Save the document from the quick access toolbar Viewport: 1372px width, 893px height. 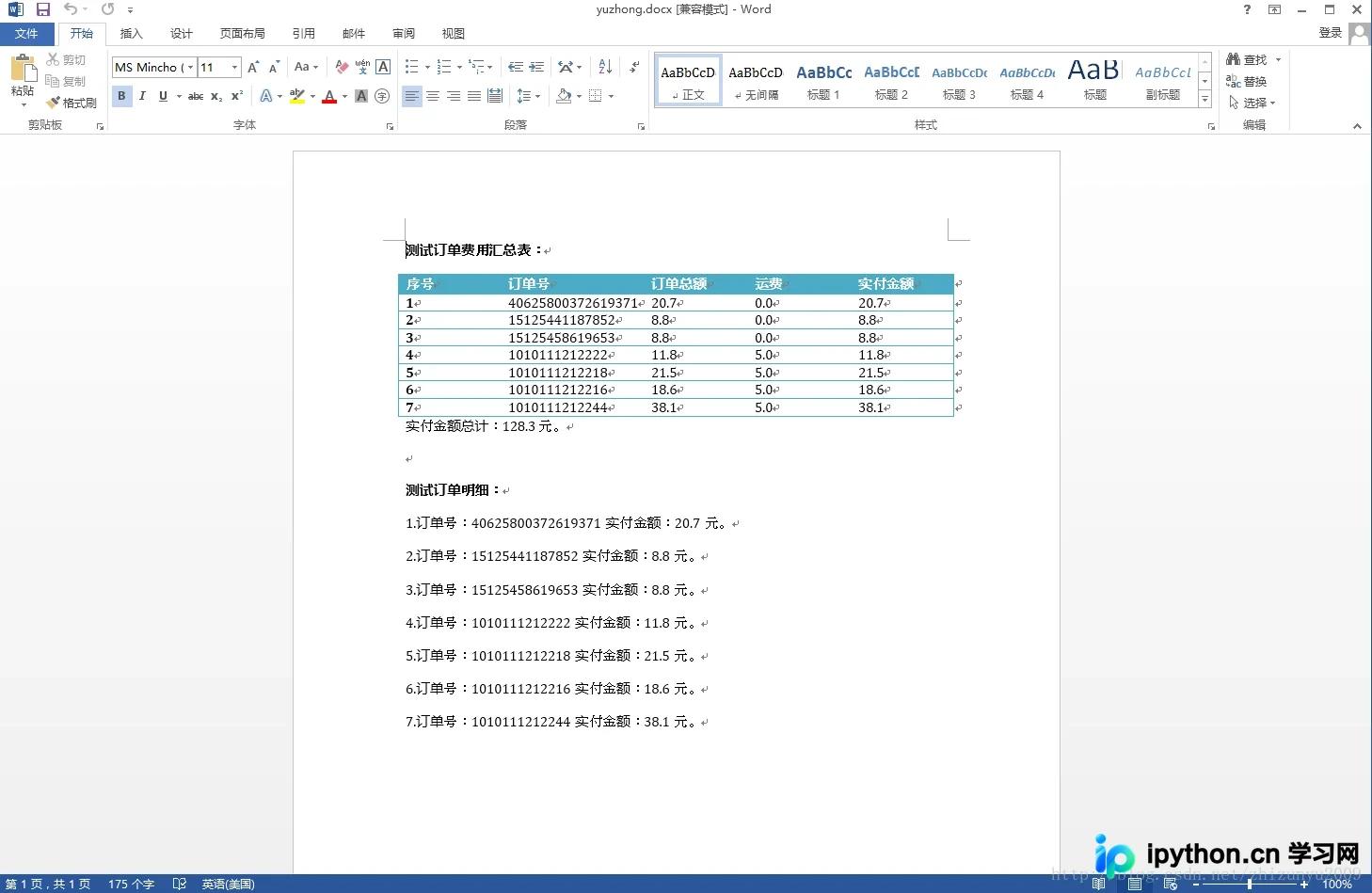pyautogui.click(x=42, y=9)
